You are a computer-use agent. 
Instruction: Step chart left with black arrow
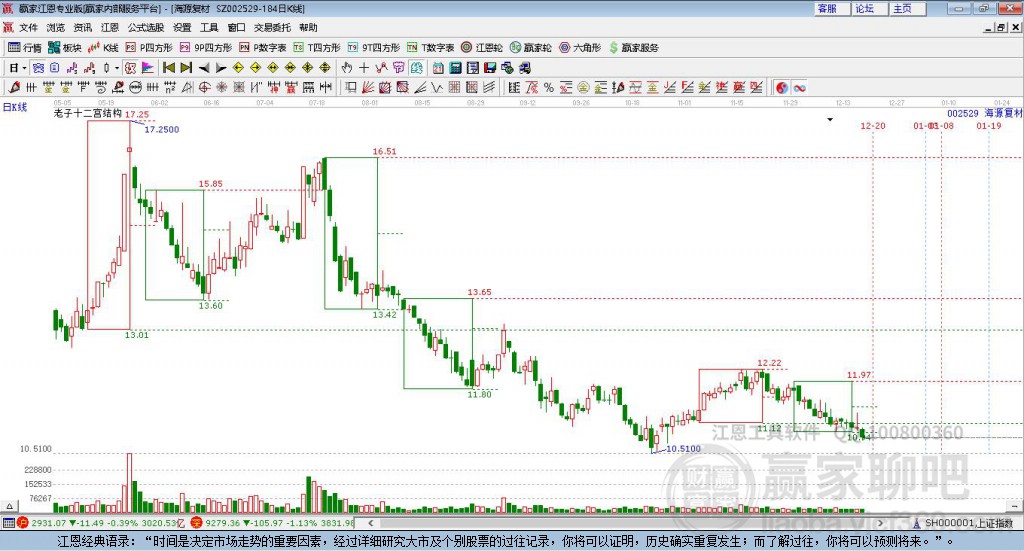point(204,67)
